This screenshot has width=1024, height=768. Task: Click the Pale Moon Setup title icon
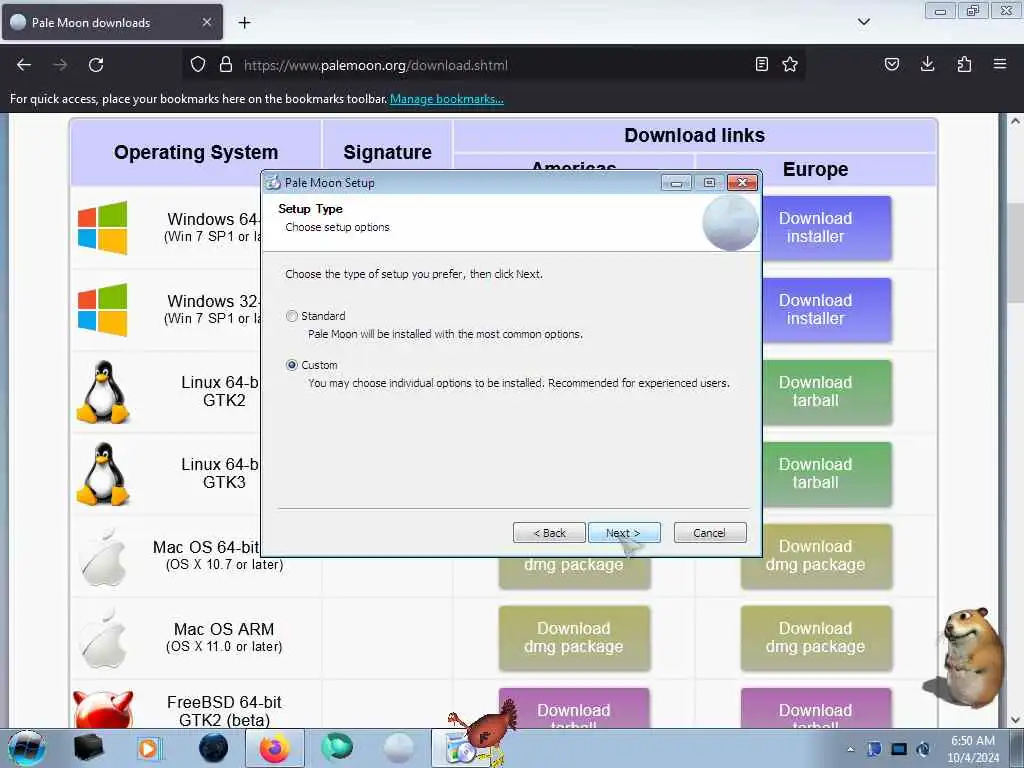point(273,183)
